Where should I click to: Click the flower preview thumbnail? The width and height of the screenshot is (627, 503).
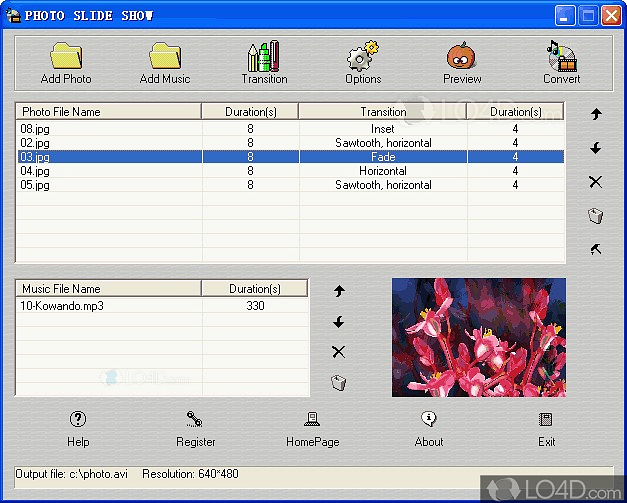point(479,337)
